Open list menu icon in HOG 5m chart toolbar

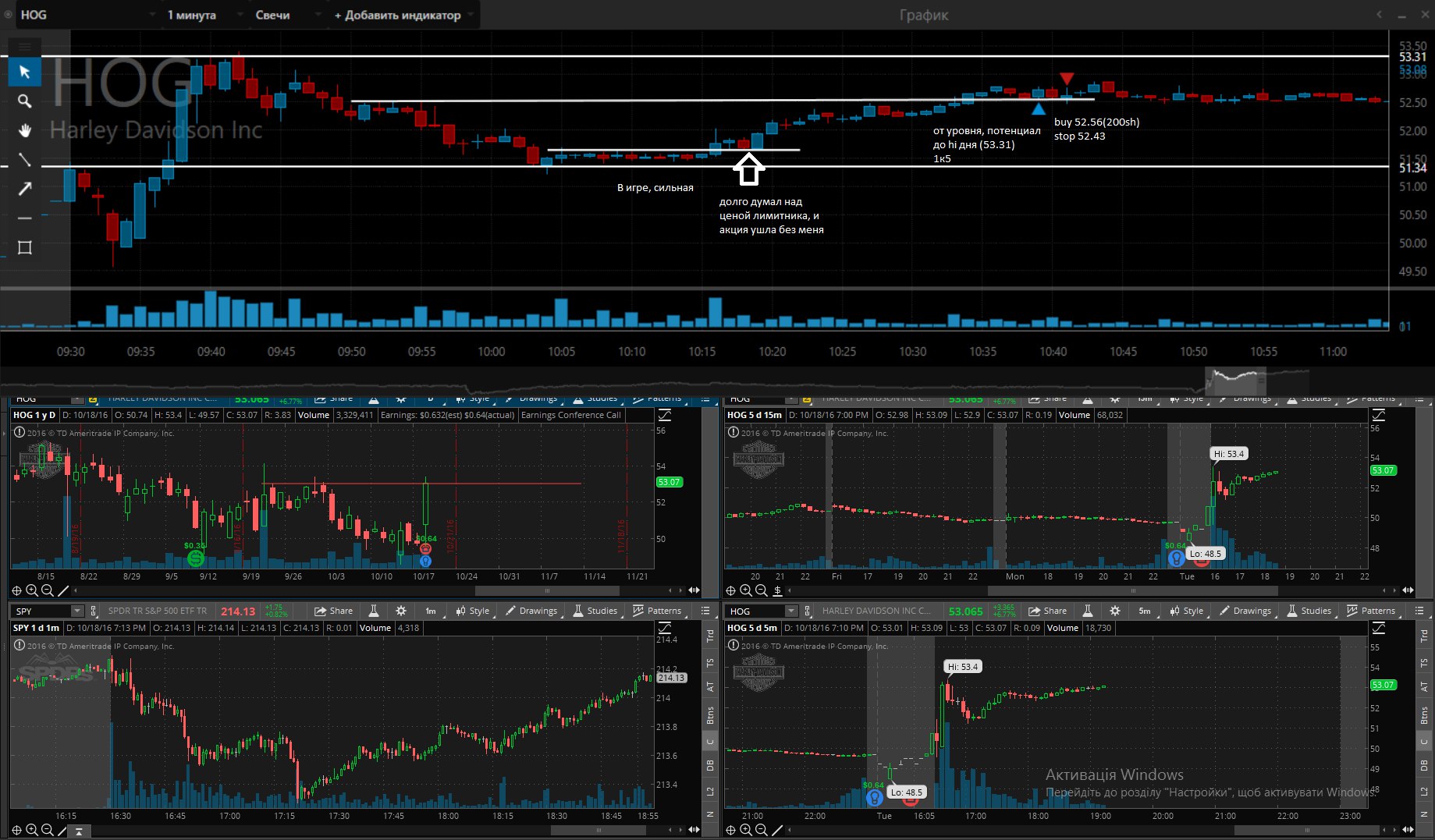point(1419,611)
